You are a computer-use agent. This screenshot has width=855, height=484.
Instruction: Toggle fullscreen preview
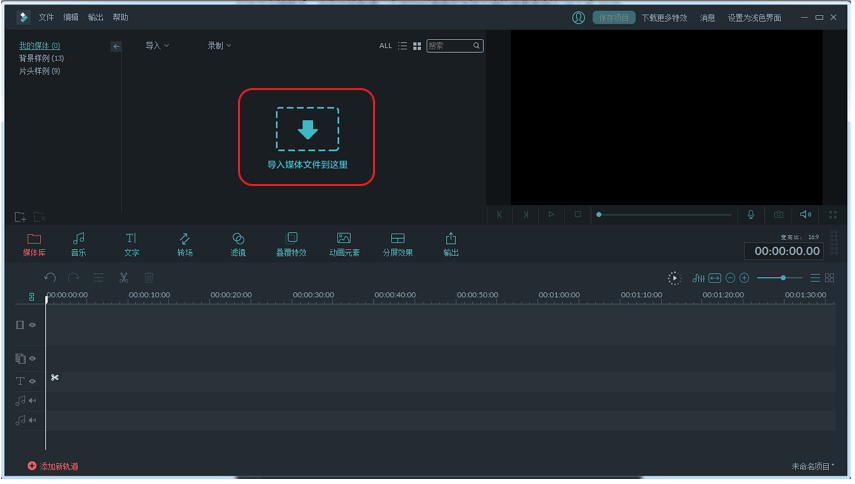[833, 215]
